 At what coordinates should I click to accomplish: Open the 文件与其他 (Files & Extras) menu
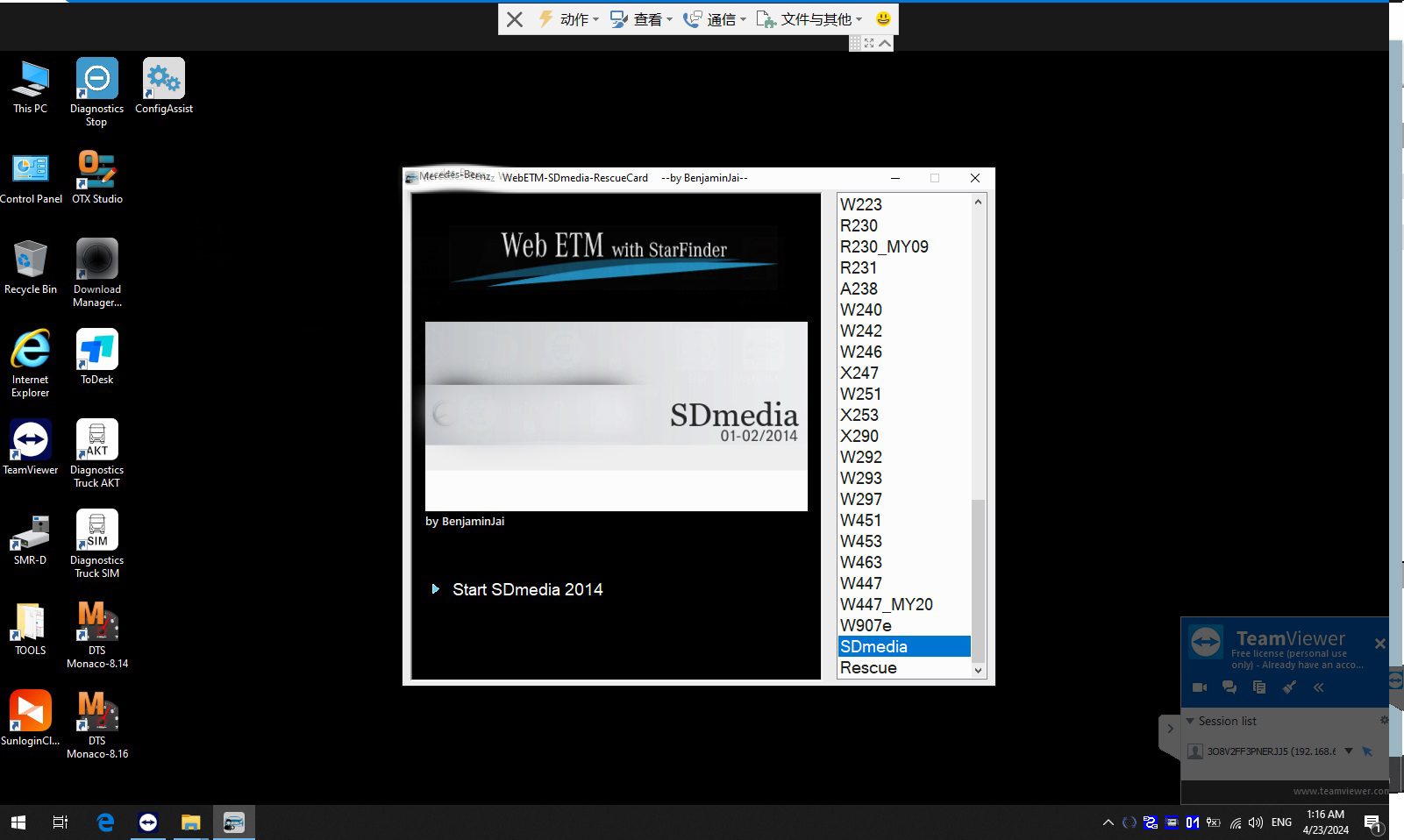click(x=809, y=19)
